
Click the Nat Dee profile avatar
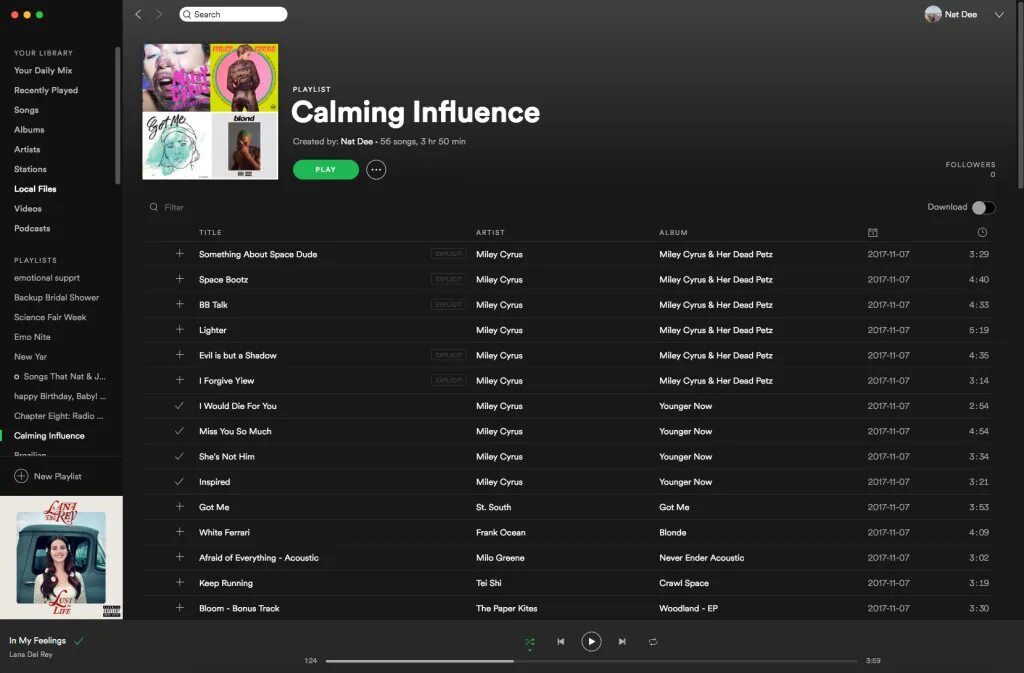[933, 14]
